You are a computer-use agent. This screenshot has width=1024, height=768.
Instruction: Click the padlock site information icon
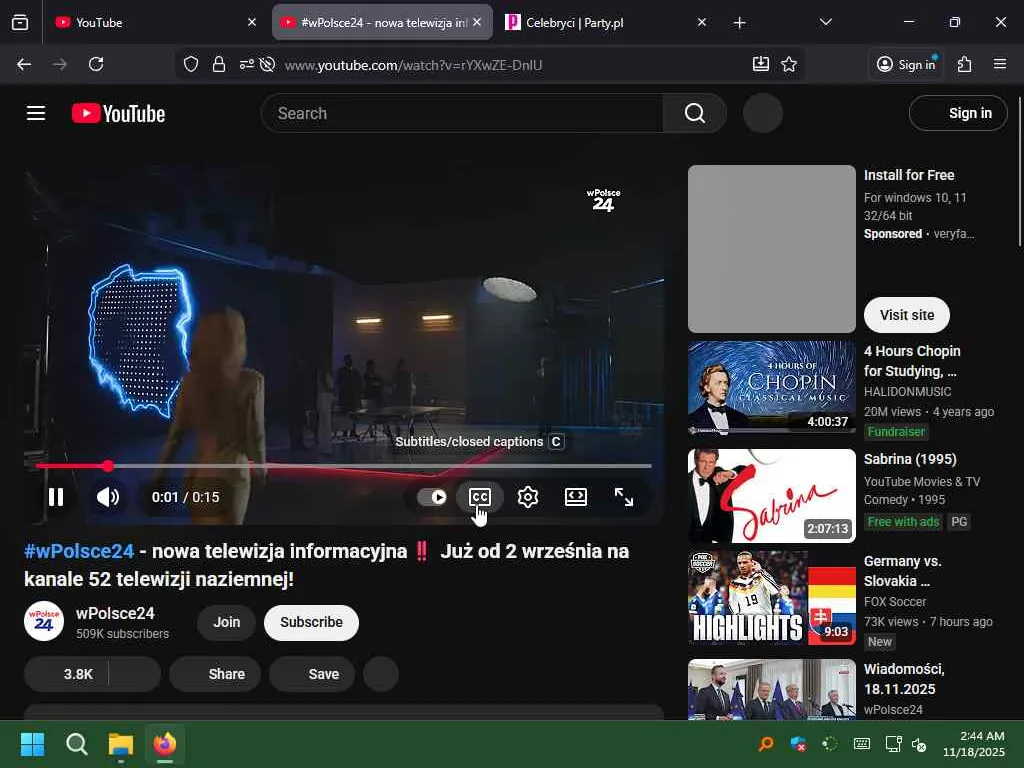(219, 64)
